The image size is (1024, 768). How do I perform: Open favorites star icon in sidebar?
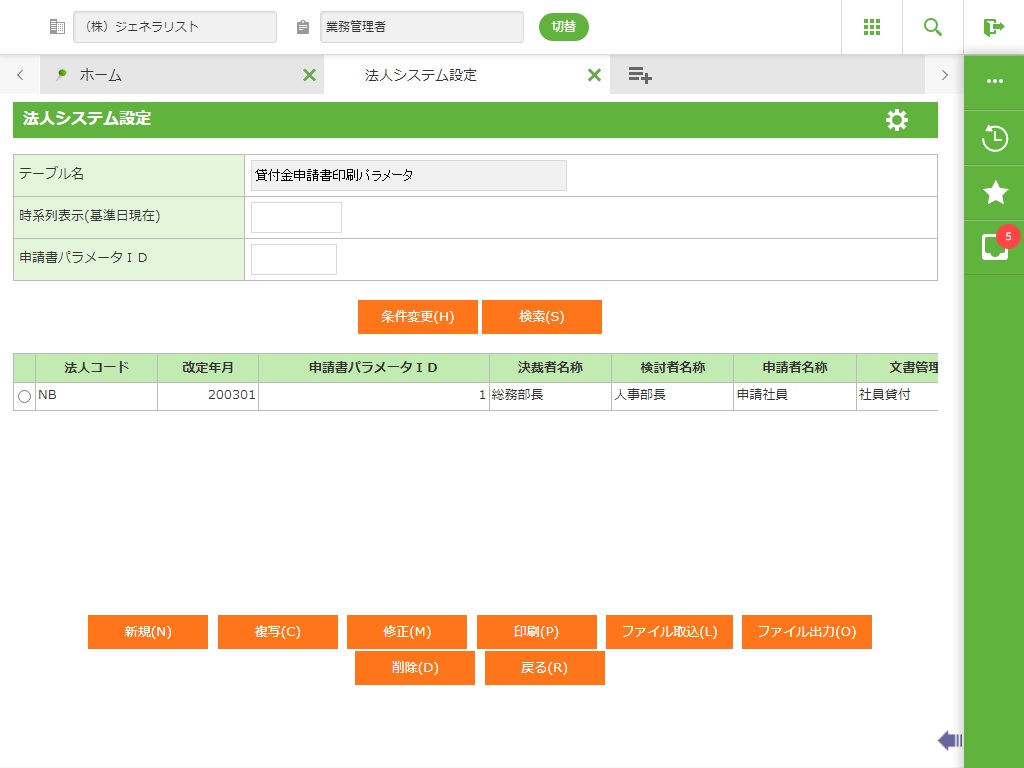(x=994, y=193)
